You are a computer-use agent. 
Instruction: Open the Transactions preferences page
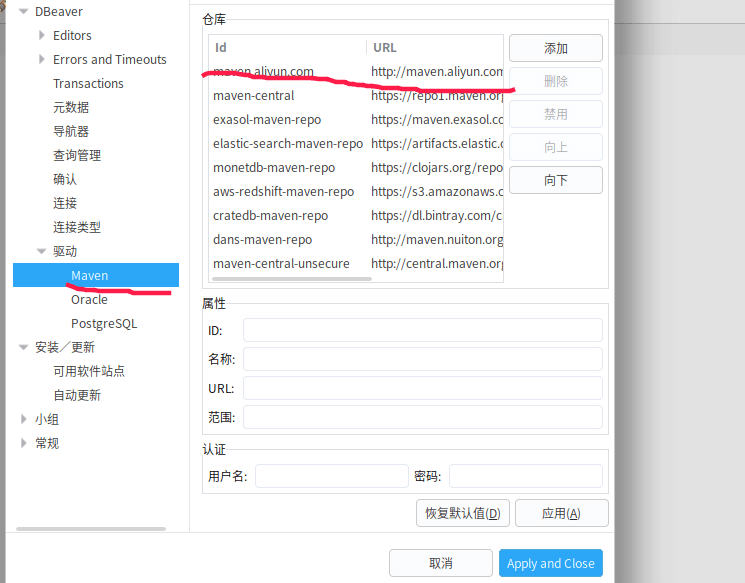(88, 84)
